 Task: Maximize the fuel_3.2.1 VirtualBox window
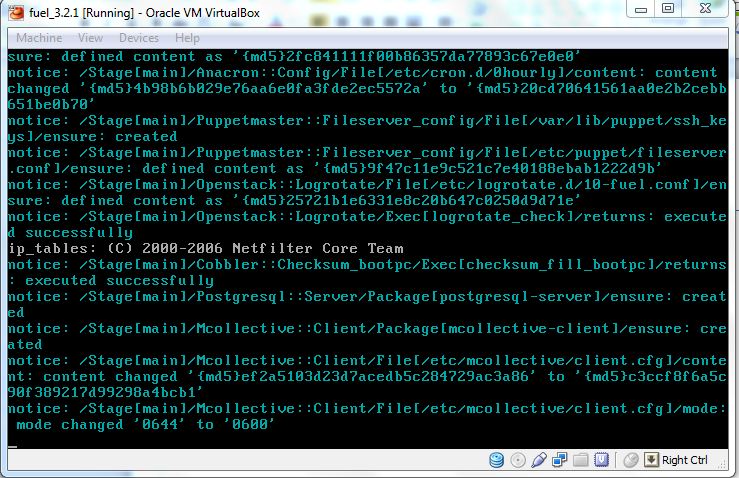pyautogui.click(x=668, y=8)
